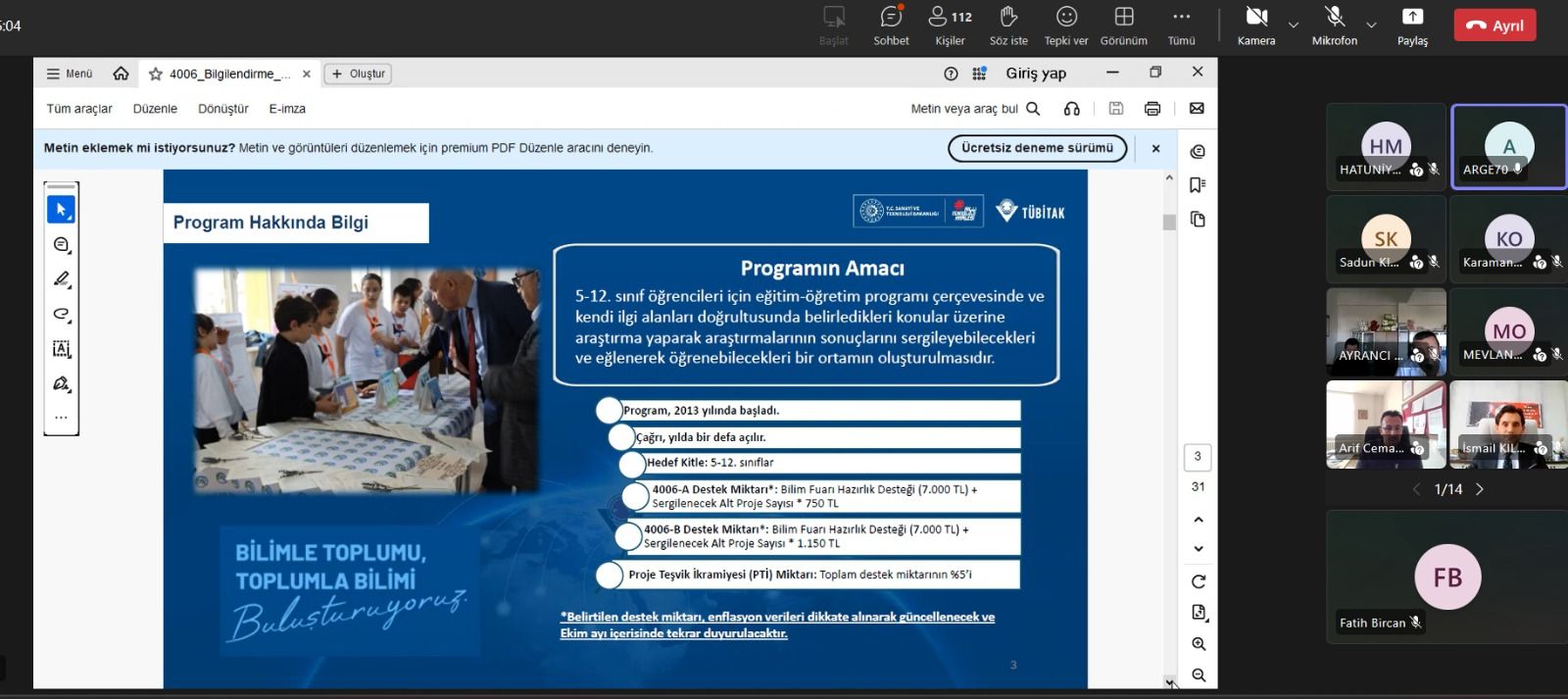Open the Görünüm view options

tap(1124, 25)
